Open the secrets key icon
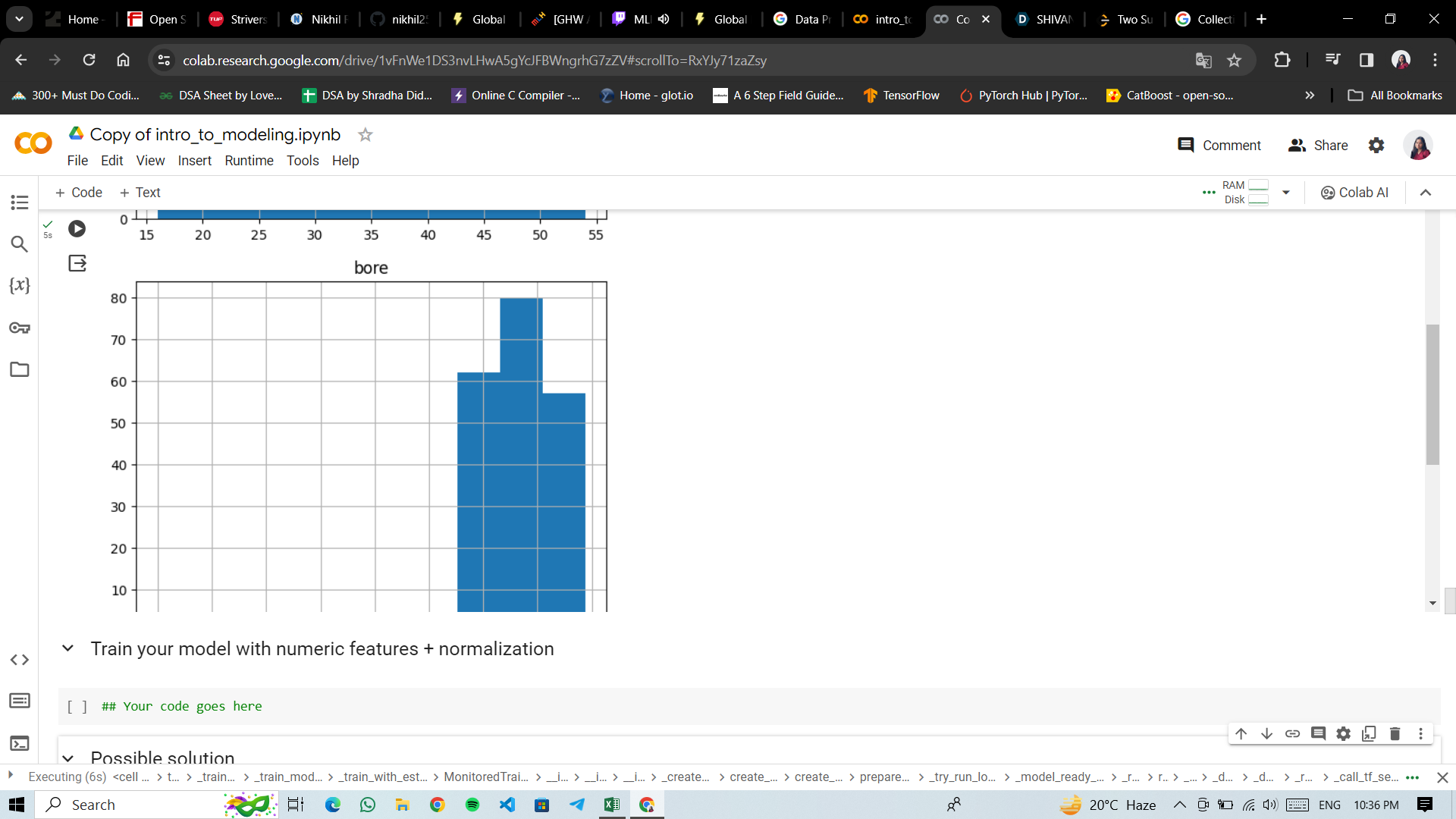1456x819 pixels. (20, 328)
